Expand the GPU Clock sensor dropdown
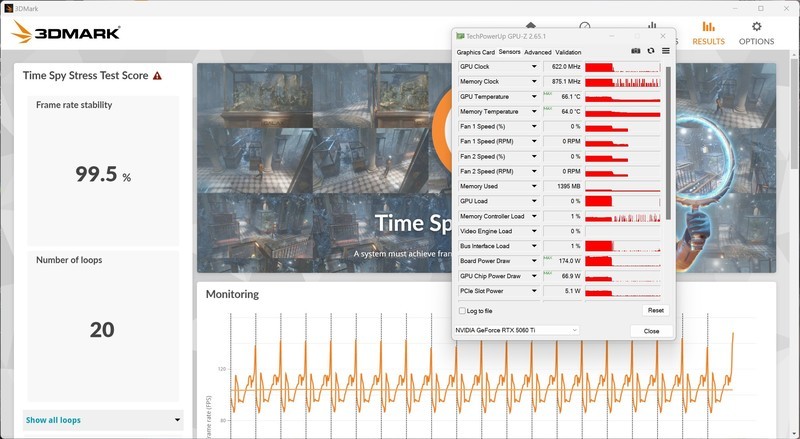Screen dimensions: 800x439 534,67
